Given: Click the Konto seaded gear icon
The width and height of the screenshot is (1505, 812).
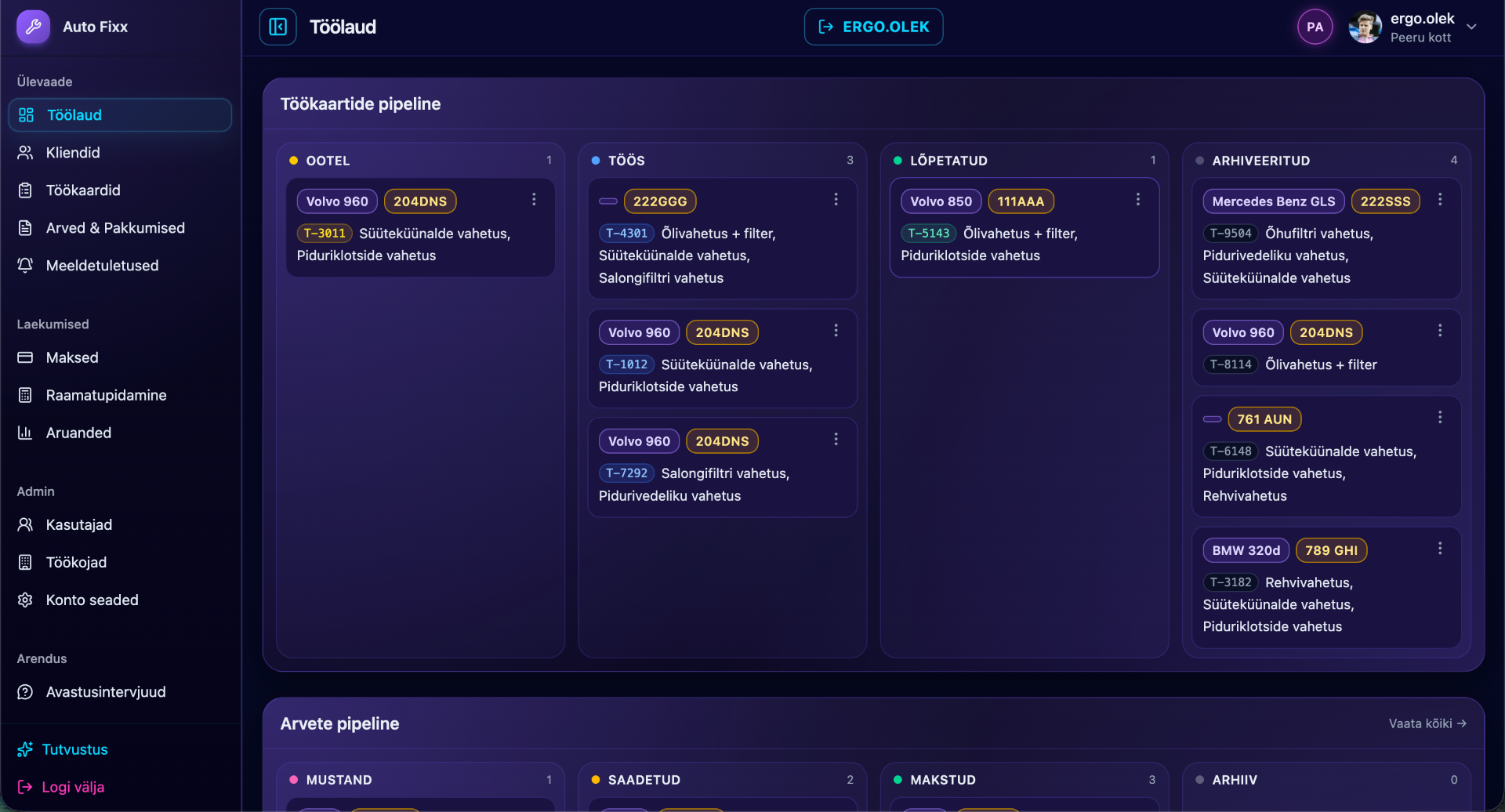Looking at the screenshot, I should (25, 600).
